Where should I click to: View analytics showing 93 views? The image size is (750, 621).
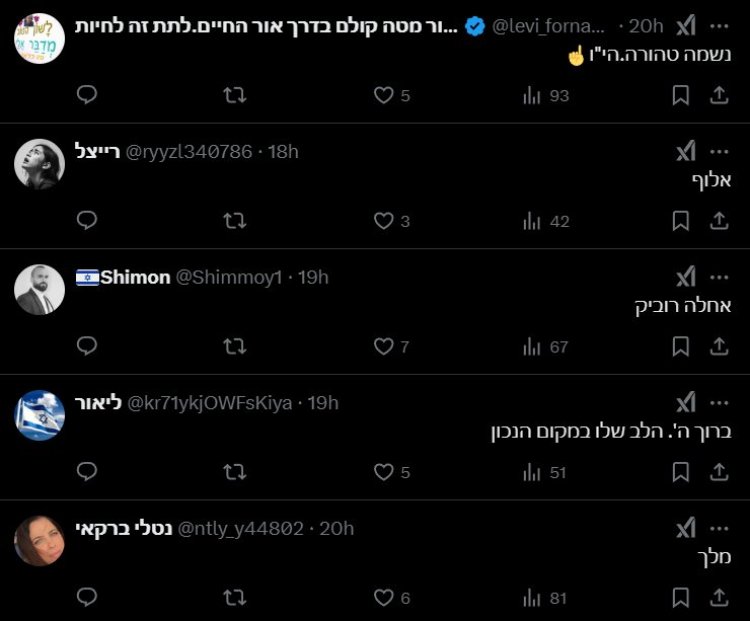click(546, 95)
